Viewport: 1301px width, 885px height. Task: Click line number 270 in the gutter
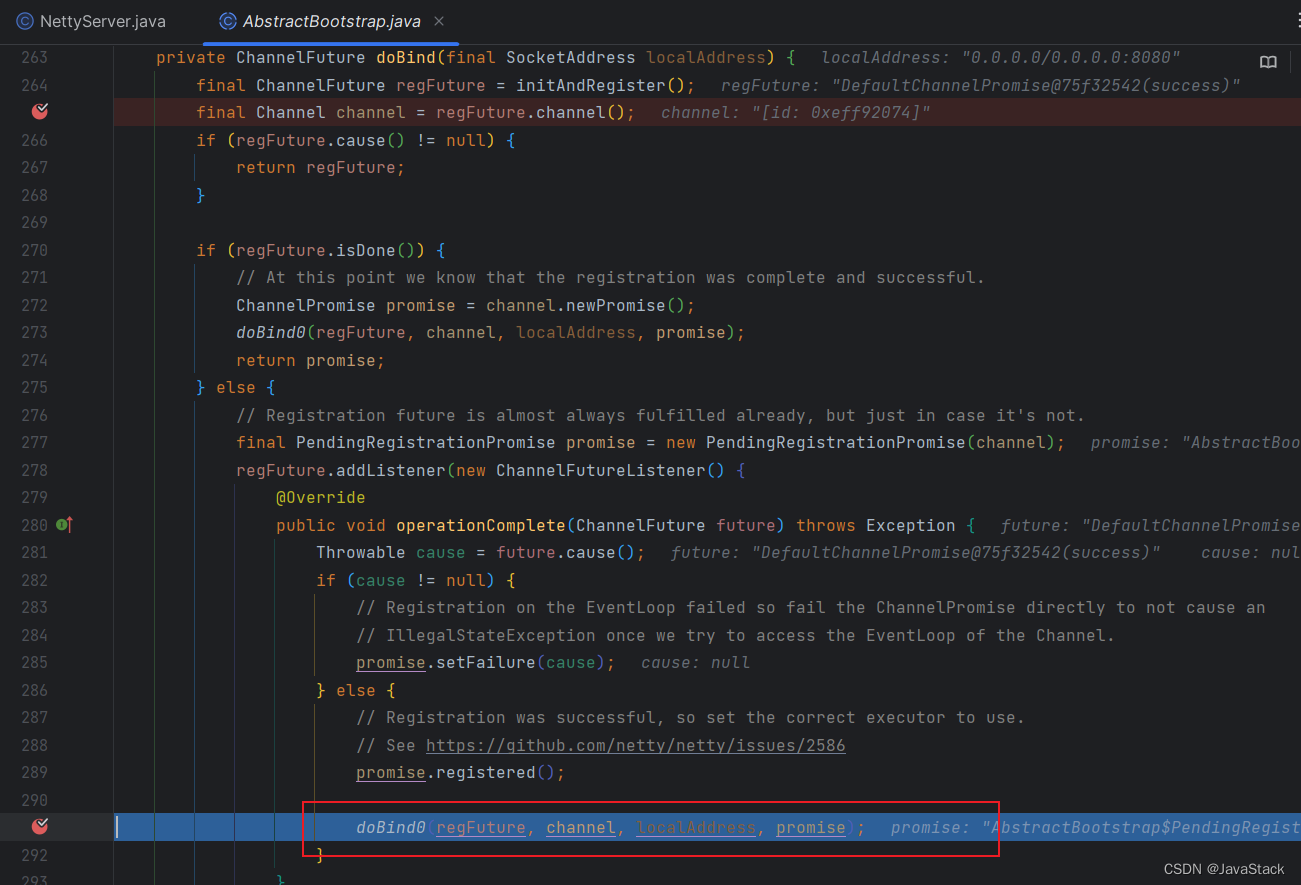coord(34,250)
